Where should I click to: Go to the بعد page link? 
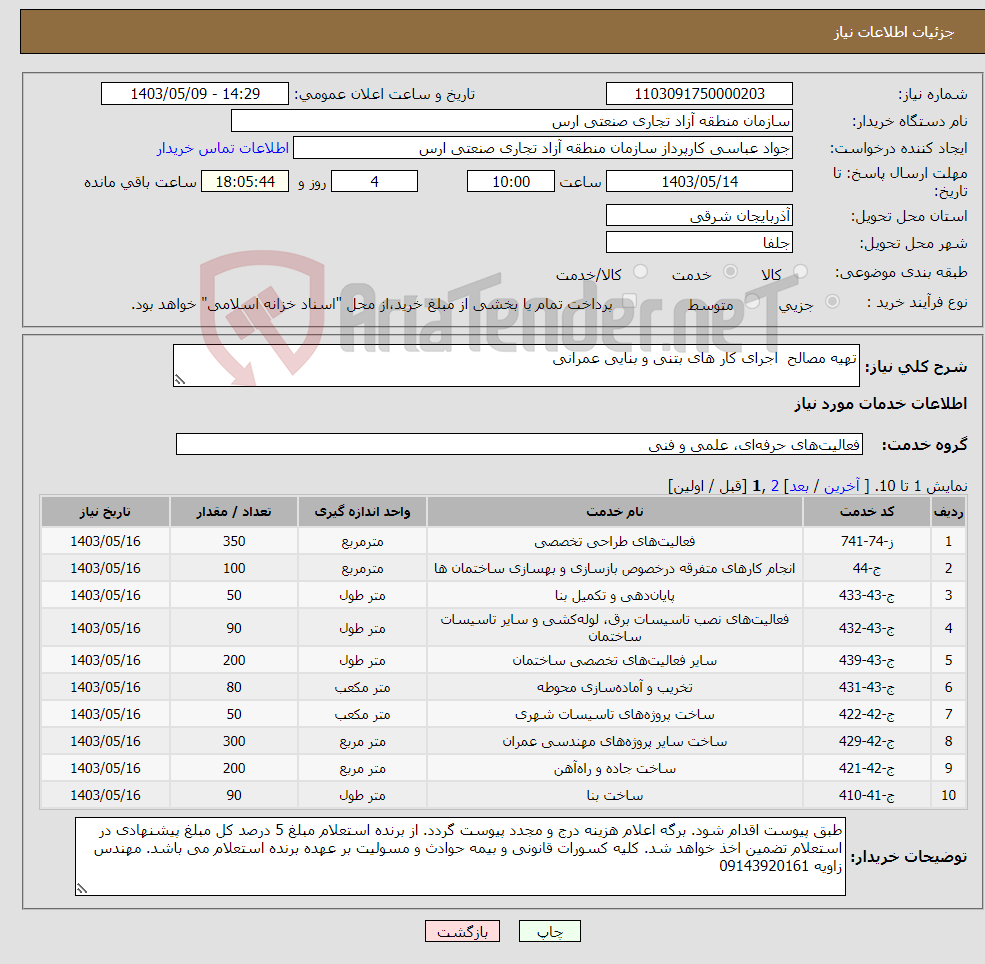pos(798,486)
